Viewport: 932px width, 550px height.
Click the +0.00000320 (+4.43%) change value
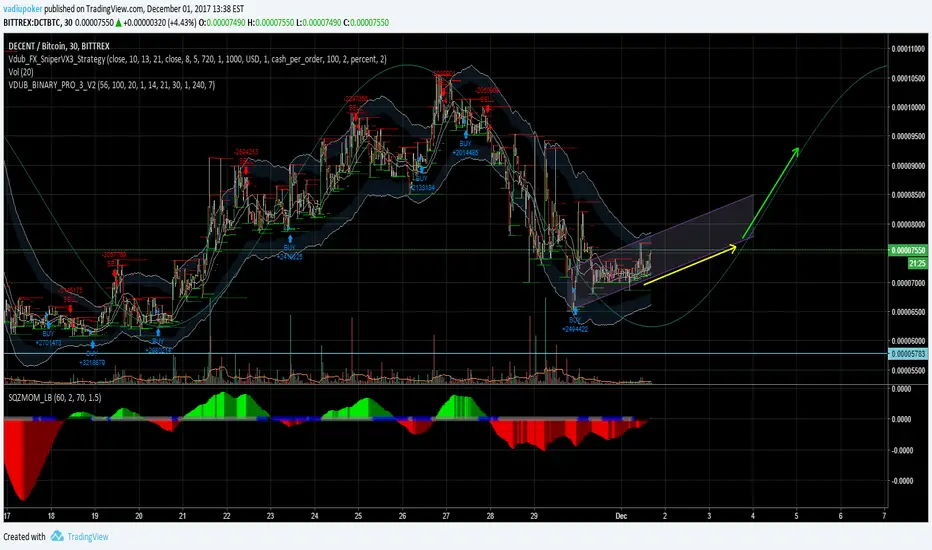pos(160,23)
